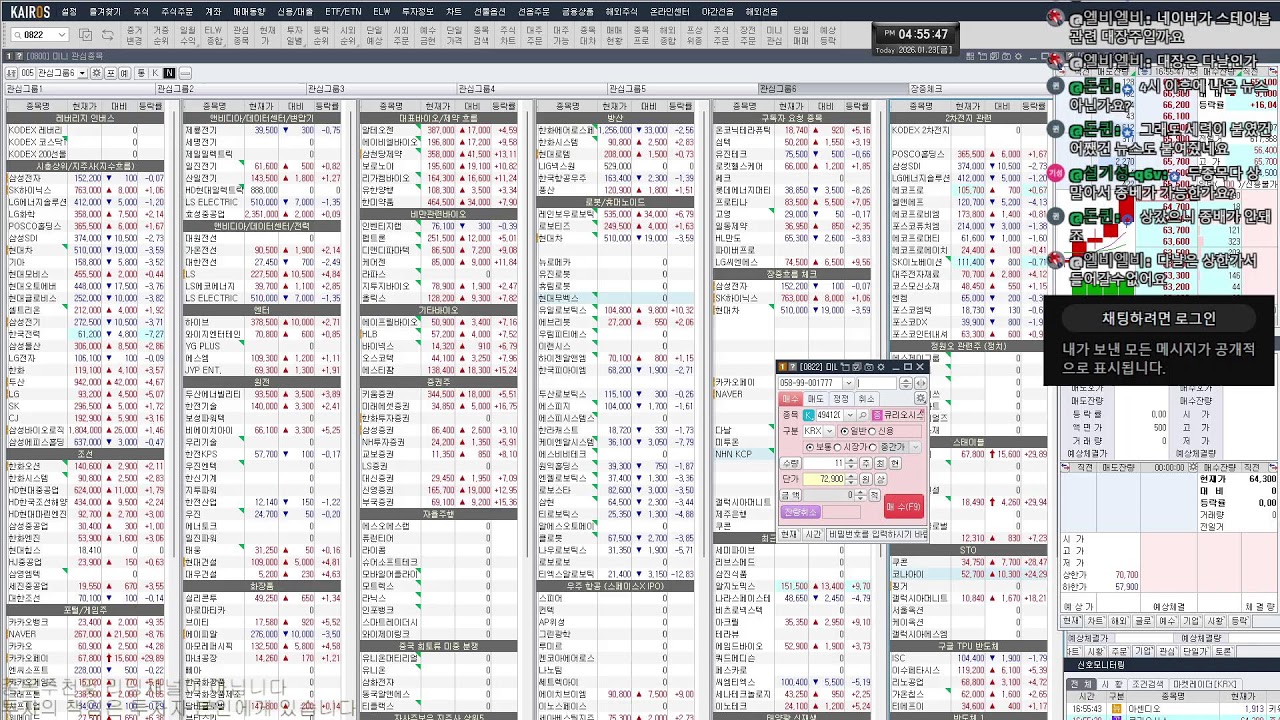Click the gear settings icon in watchlist toolbar

point(97,73)
